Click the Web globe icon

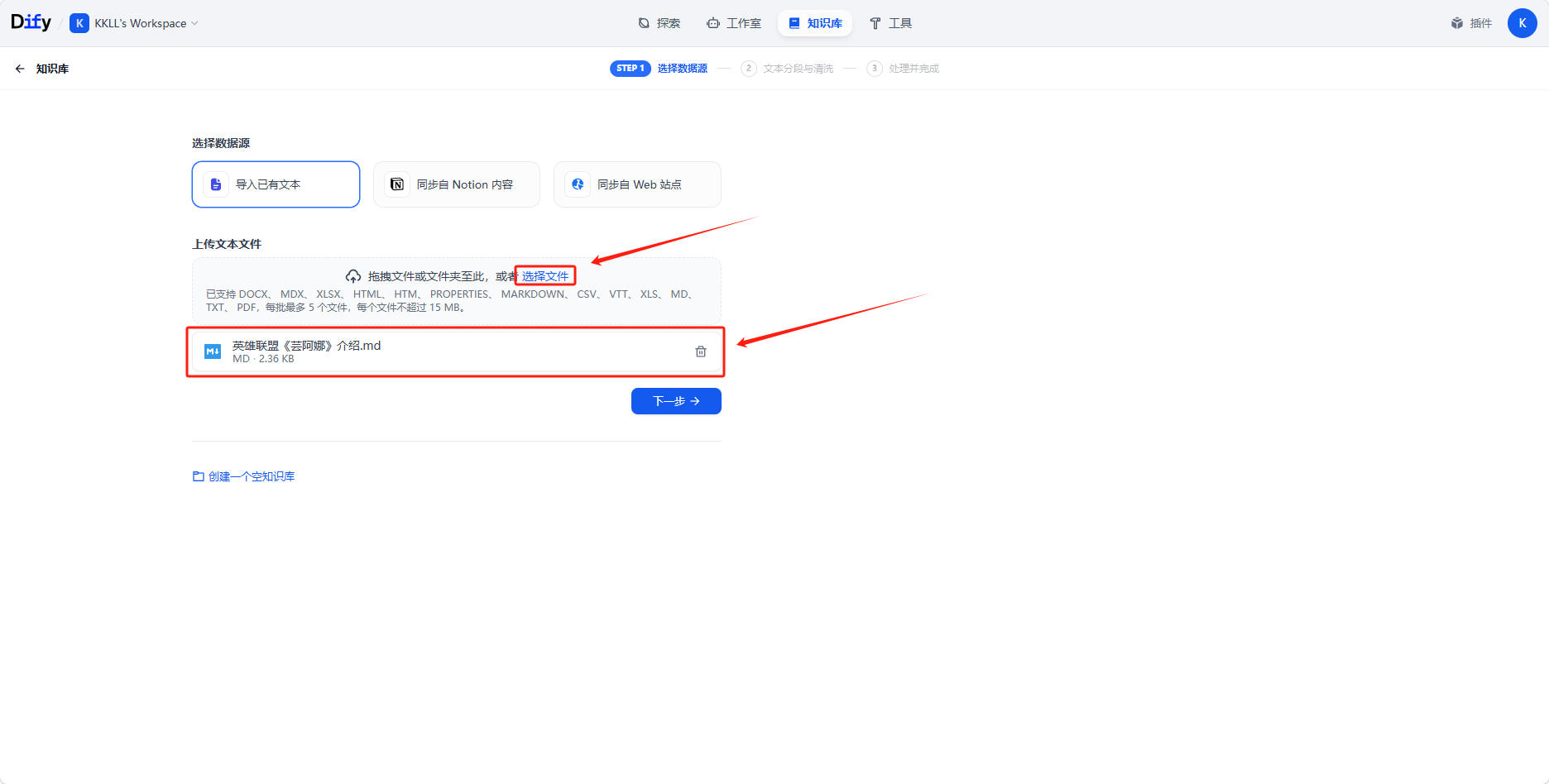578,184
